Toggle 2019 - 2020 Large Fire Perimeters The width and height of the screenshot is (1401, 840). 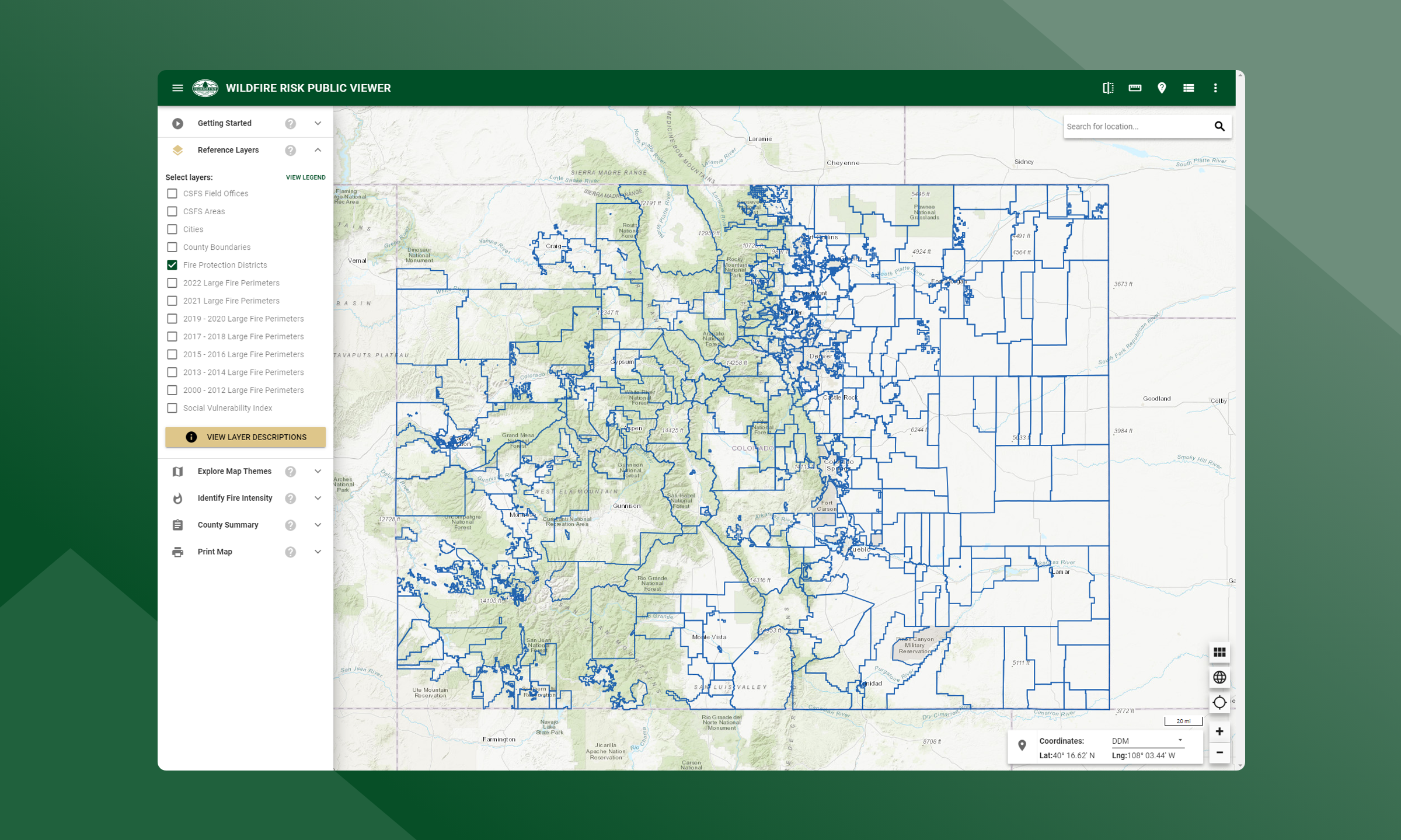pos(172,319)
